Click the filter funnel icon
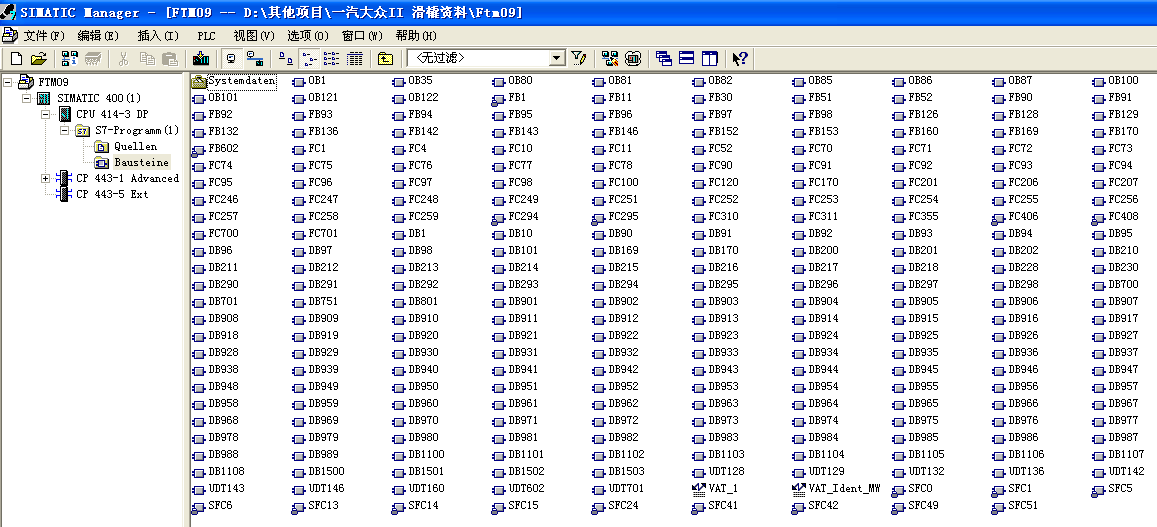 (x=578, y=59)
